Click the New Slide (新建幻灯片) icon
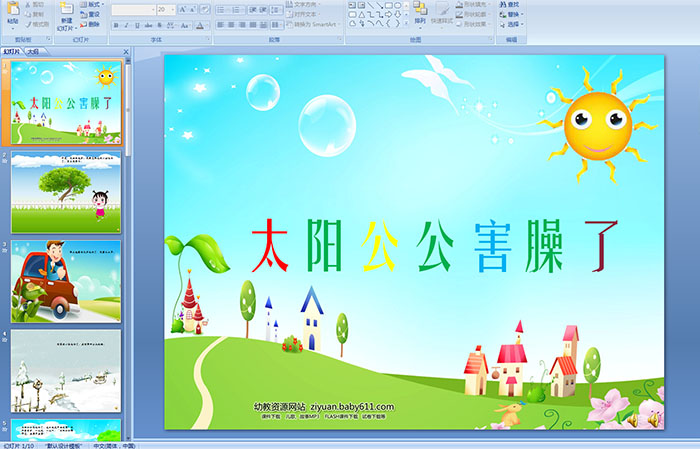The height and width of the screenshot is (449, 700). click(x=66, y=10)
